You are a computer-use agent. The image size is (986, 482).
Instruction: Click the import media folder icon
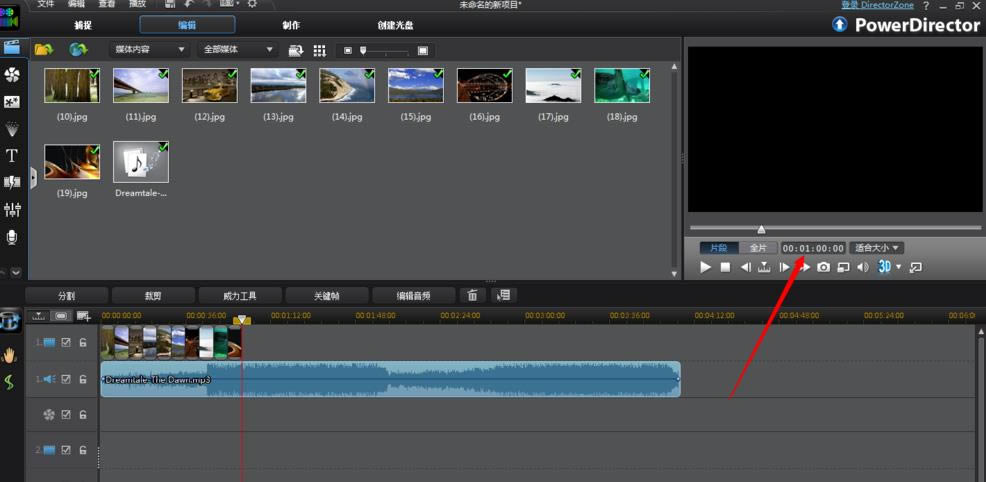[43, 50]
